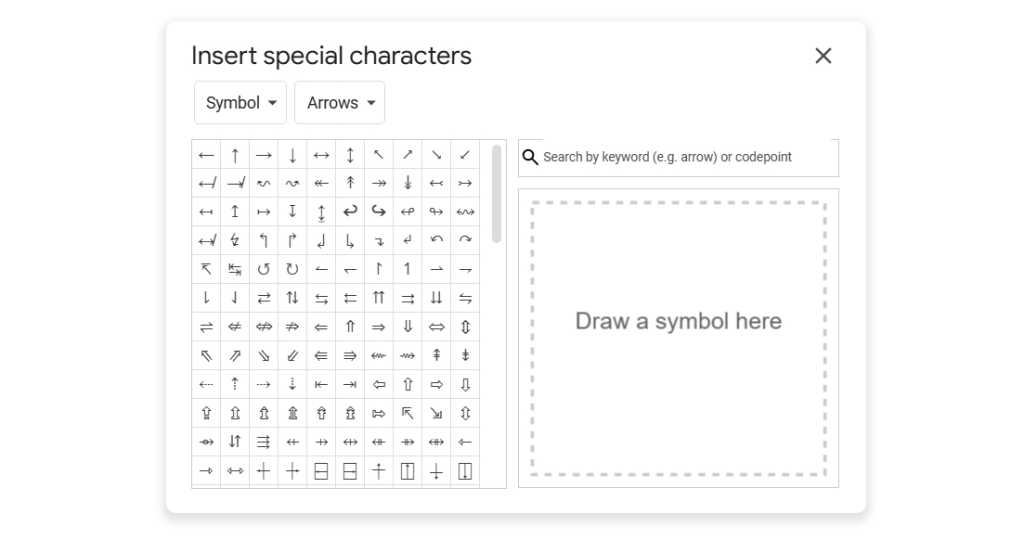
Task: Expand the Arrows subcategory dropdown
Action: click(340, 103)
